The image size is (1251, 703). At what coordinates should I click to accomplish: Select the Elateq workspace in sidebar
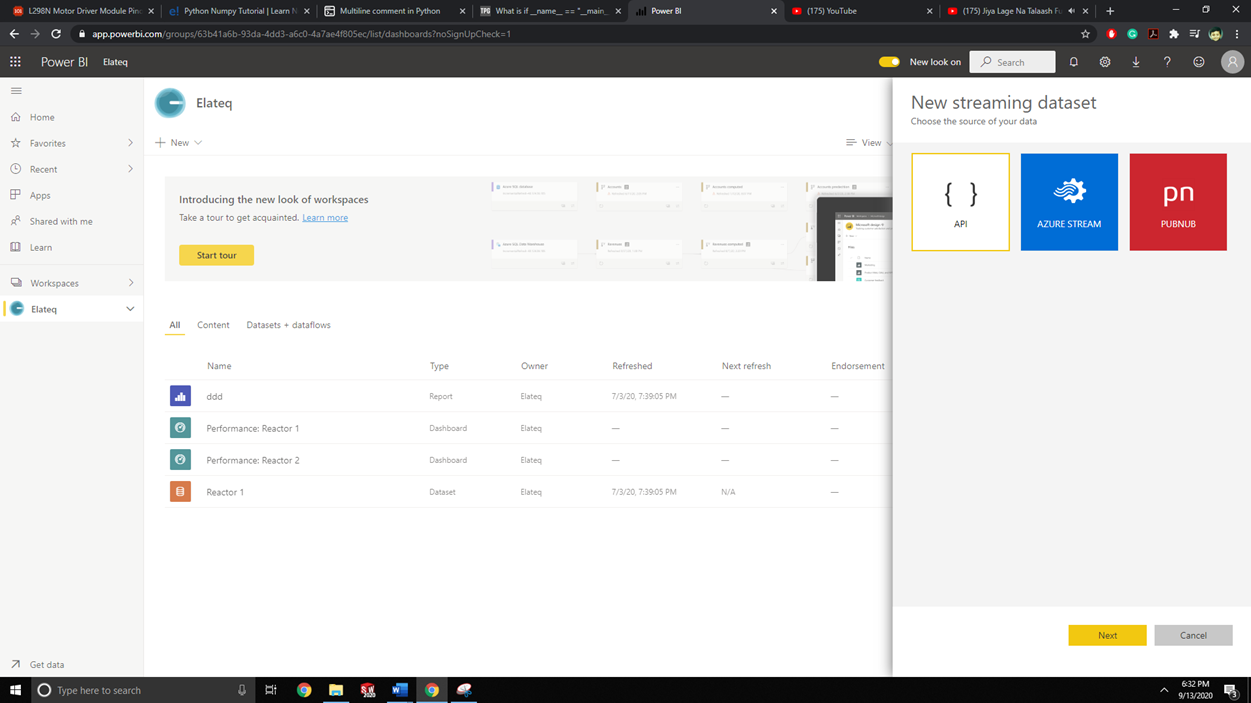pyautogui.click(x=44, y=309)
